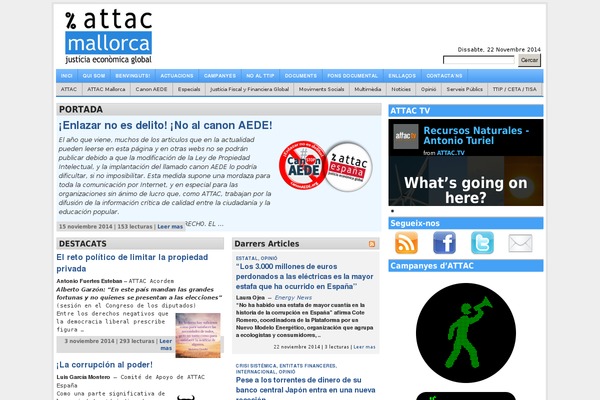The image size is (600, 400).
Task: Open the Multimèdia category tab
Action: coord(368,89)
